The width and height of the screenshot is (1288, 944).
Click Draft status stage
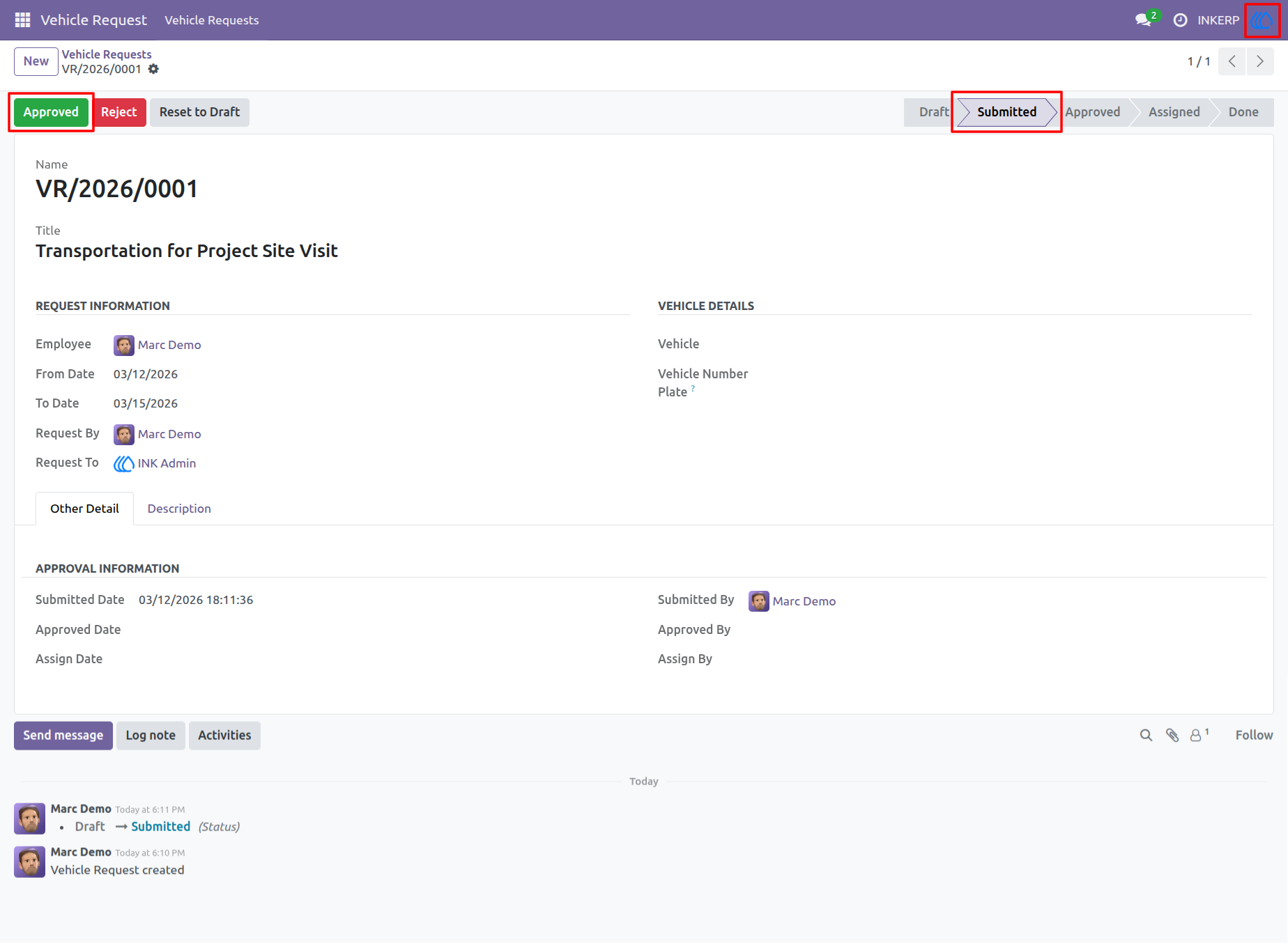pyautogui.click(x=933, y=112)
